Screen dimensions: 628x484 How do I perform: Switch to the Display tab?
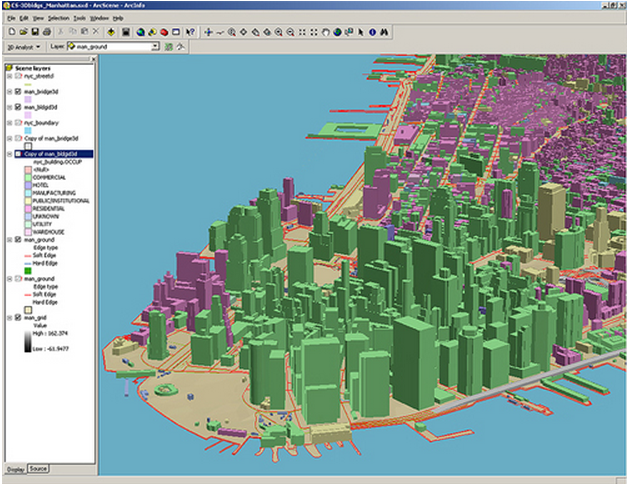15,469
